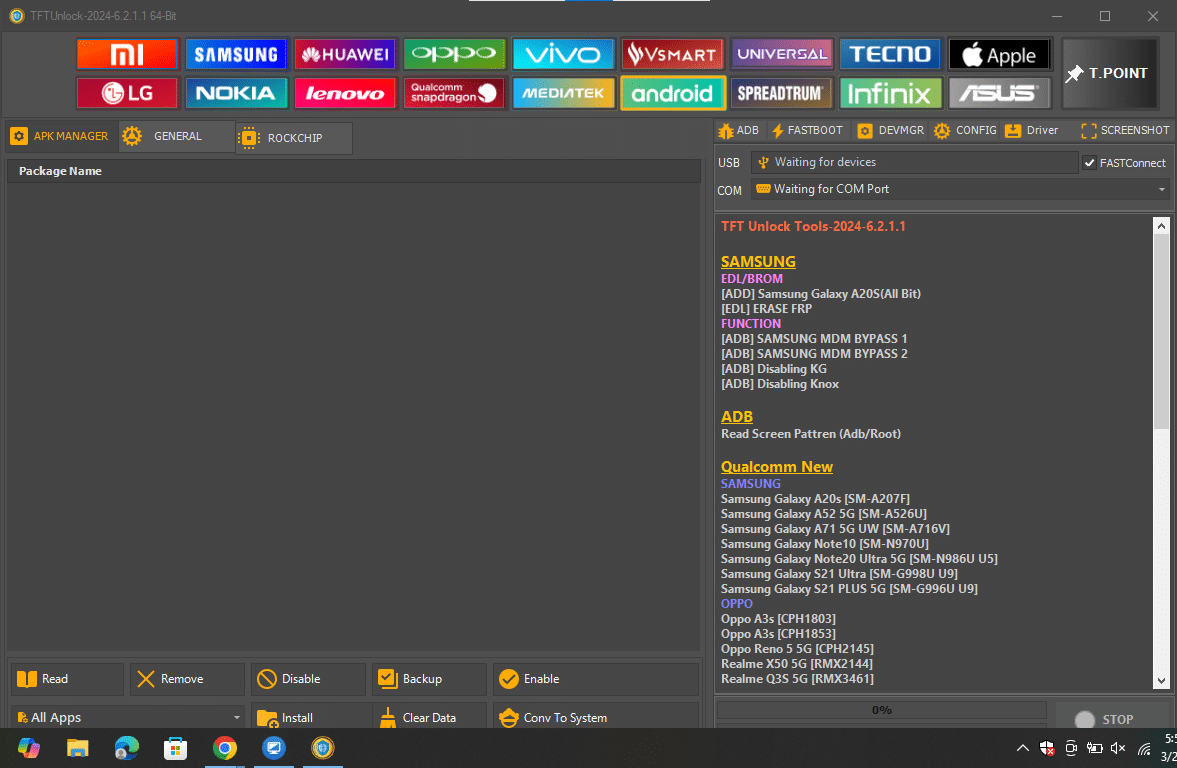
Task: Toggle the Backup option checkbox icon
Action: tap(386, 678)
